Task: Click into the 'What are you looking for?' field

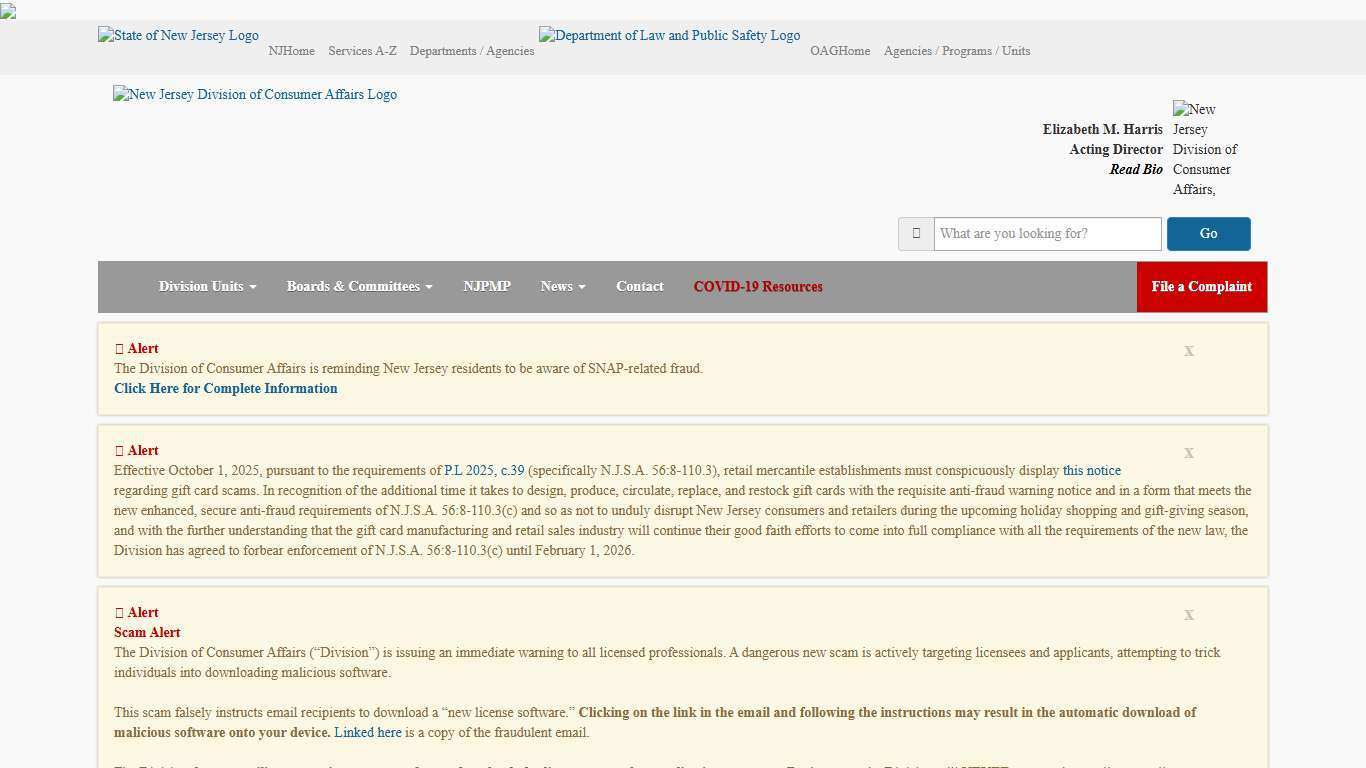Action: (1047, 234)
